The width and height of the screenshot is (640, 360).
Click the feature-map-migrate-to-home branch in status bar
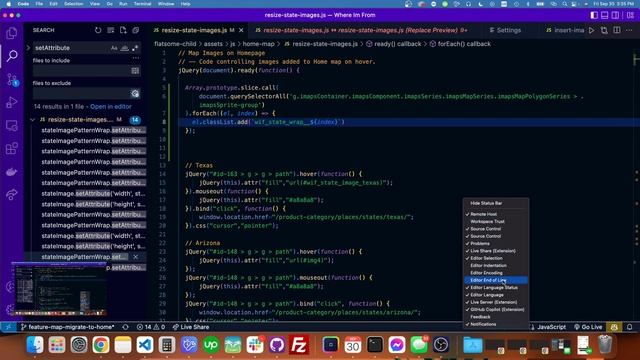coord(67,327)
